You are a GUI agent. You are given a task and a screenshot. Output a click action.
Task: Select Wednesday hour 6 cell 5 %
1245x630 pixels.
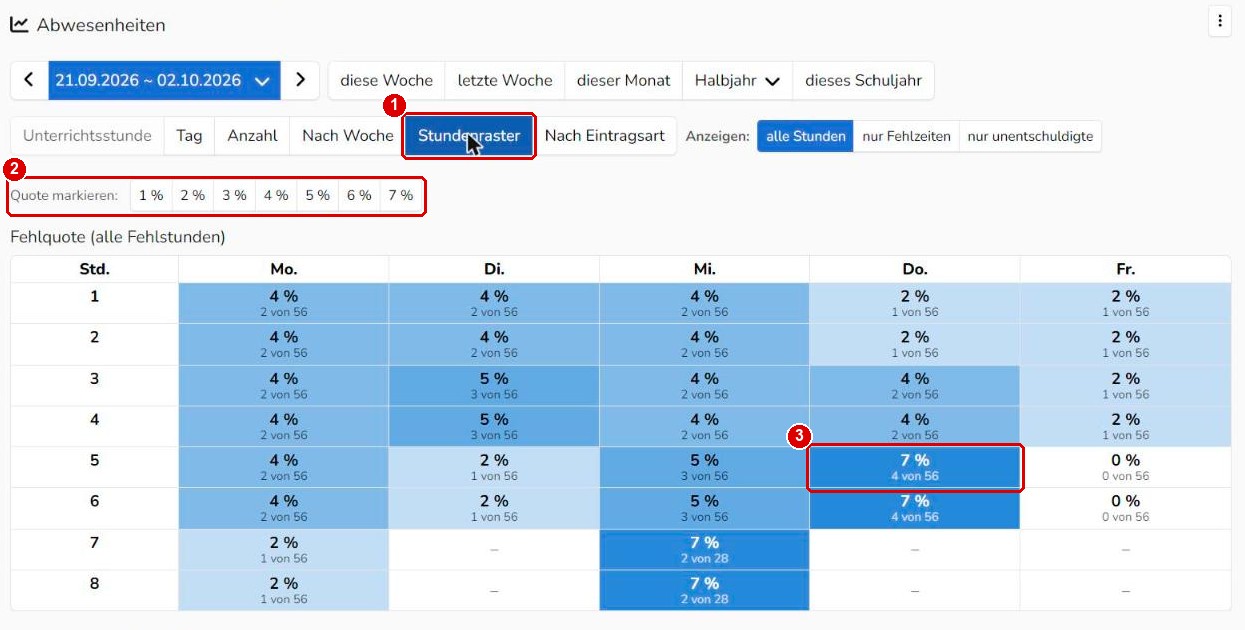[704, 508]
